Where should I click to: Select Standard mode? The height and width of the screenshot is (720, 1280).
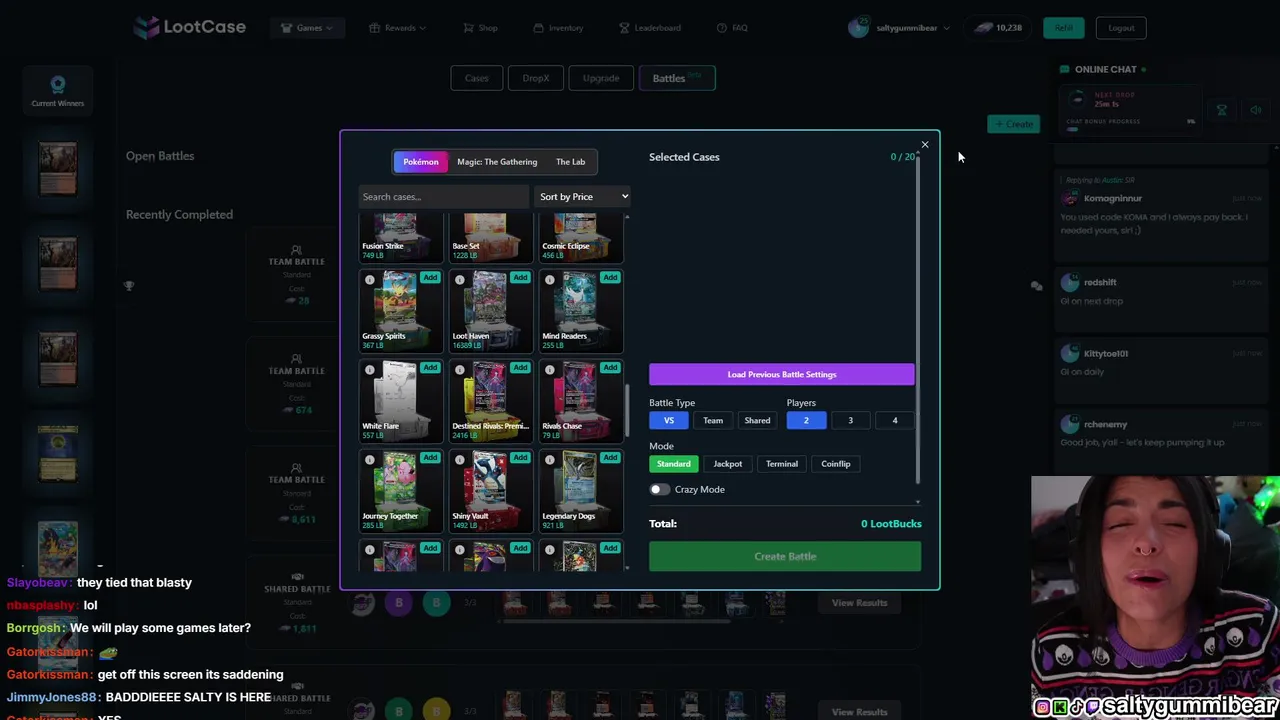coord(674,464)
